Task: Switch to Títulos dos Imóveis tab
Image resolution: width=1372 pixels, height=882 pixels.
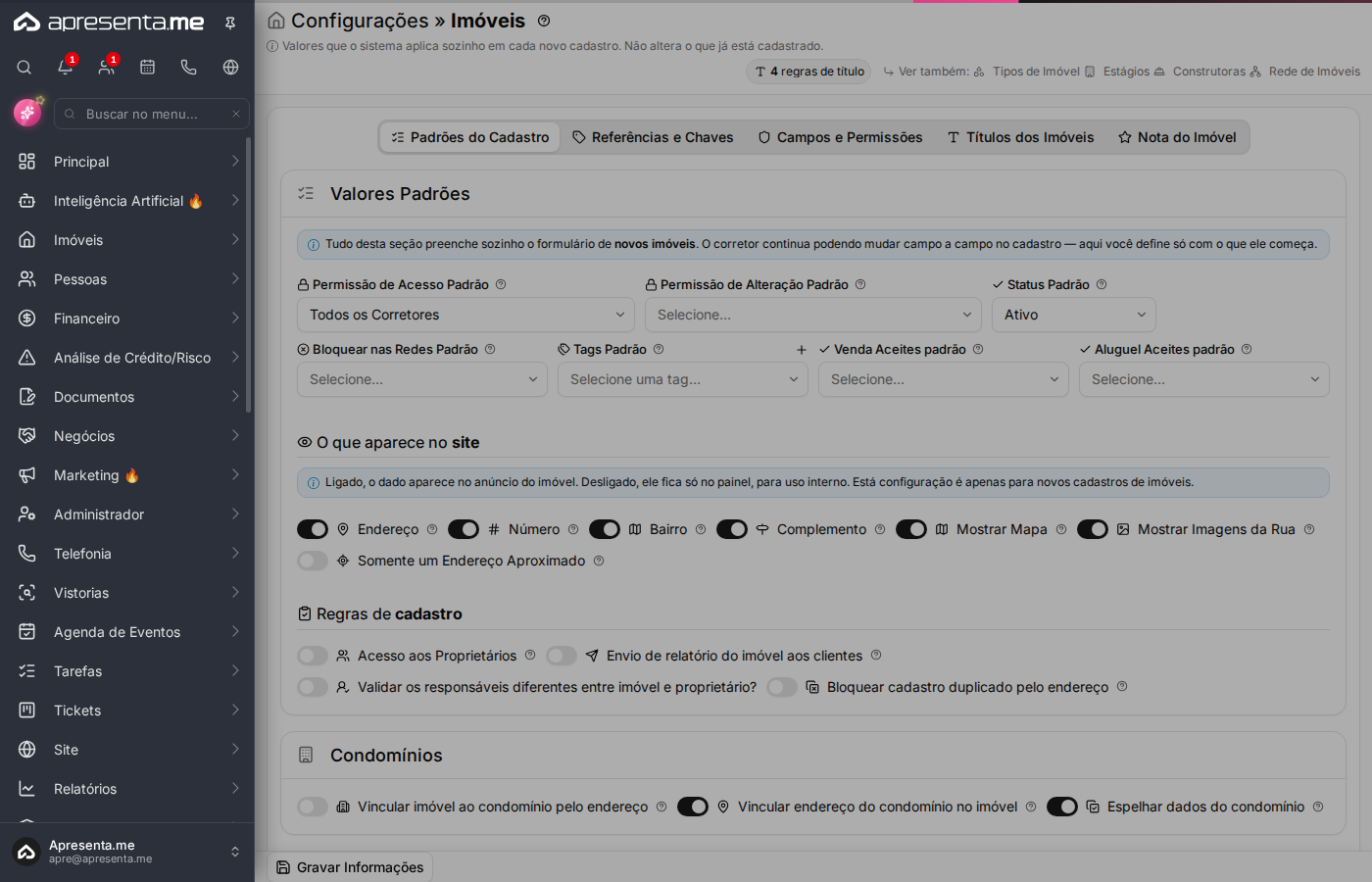Action: [x=1021, y=137]
